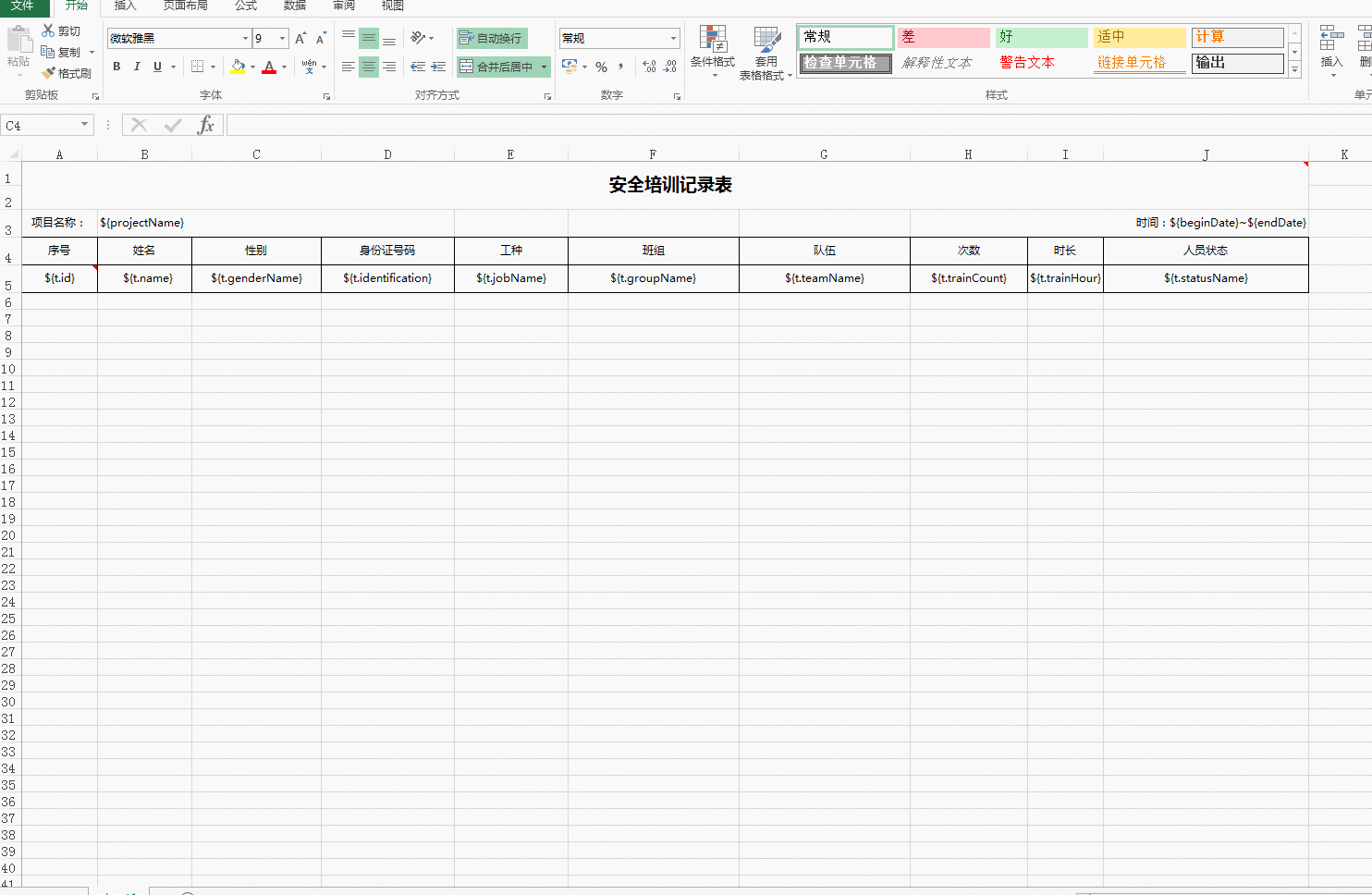Cut selection with the 剪切 scissors icon

(48, 31)
